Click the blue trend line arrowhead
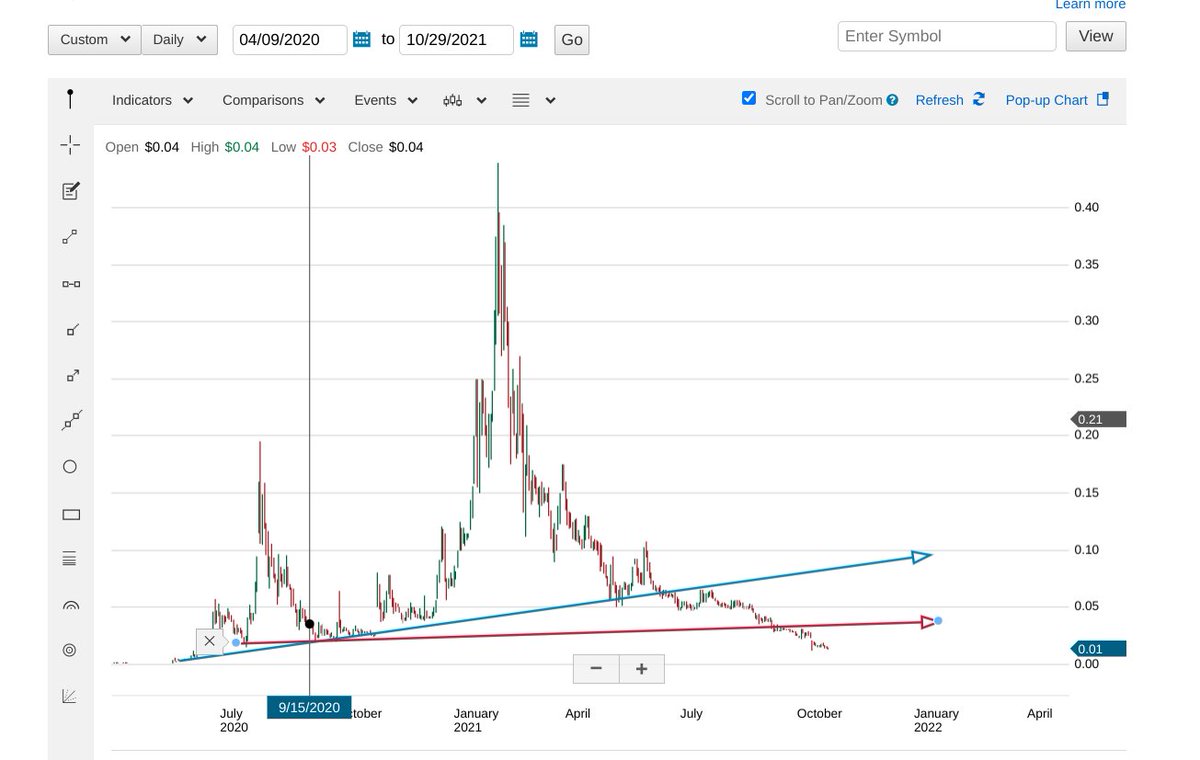 921,556
